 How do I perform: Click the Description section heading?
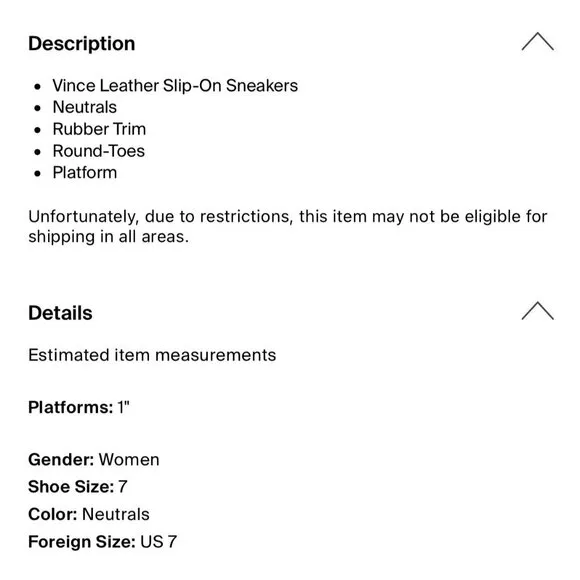pyautogui.click(x=82, y=44)
